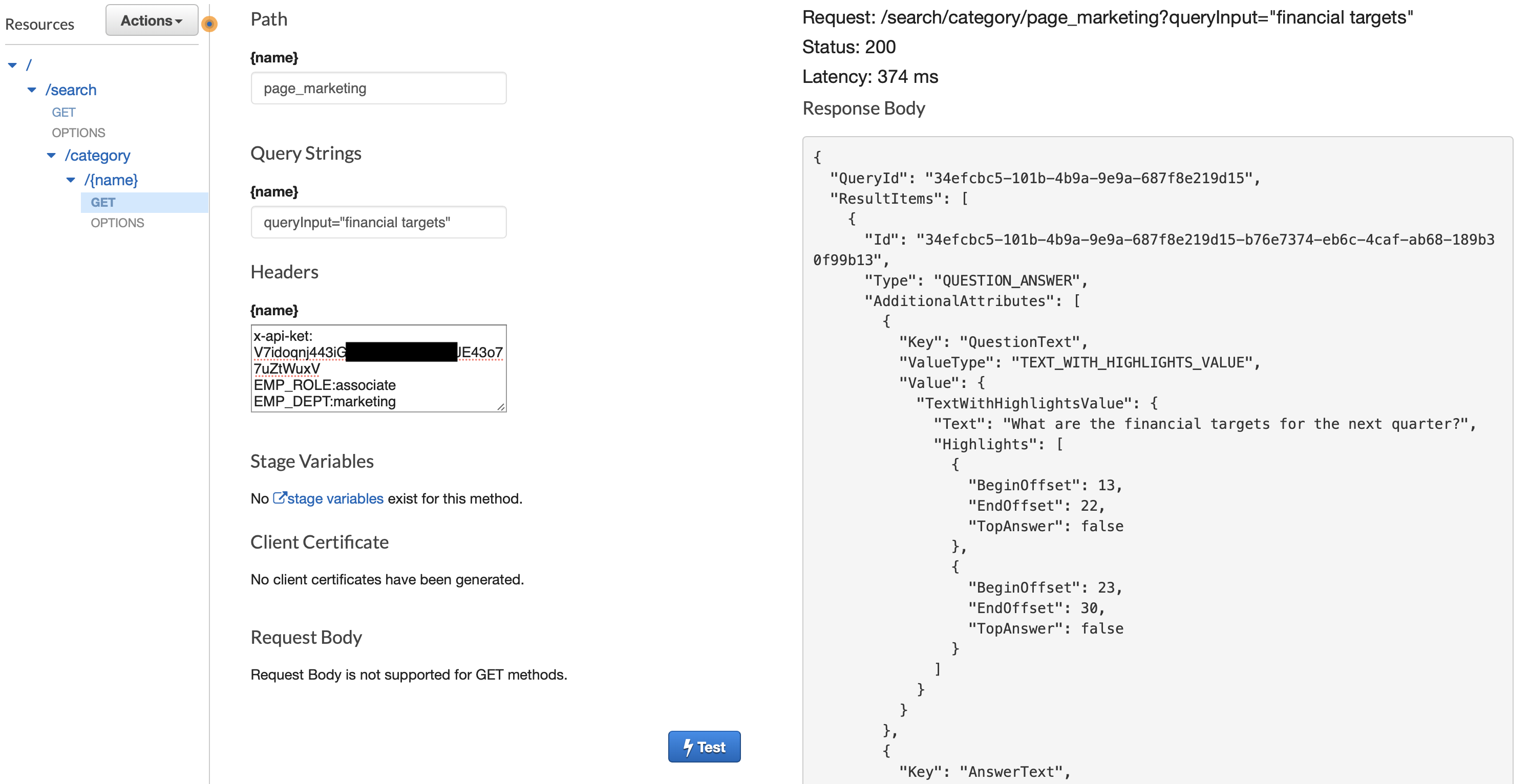This screenshot has width=1530, height=784.
Task: Click the Path name field with page_marketing
Action: click(x=378, y=89)
